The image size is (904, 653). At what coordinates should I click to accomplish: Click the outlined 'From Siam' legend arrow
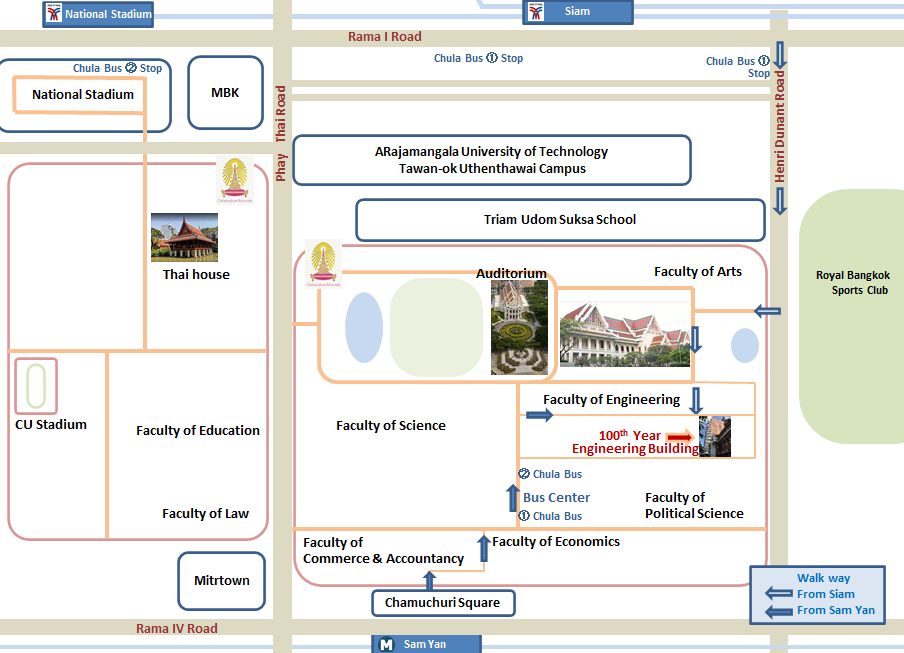pos(779,593)
